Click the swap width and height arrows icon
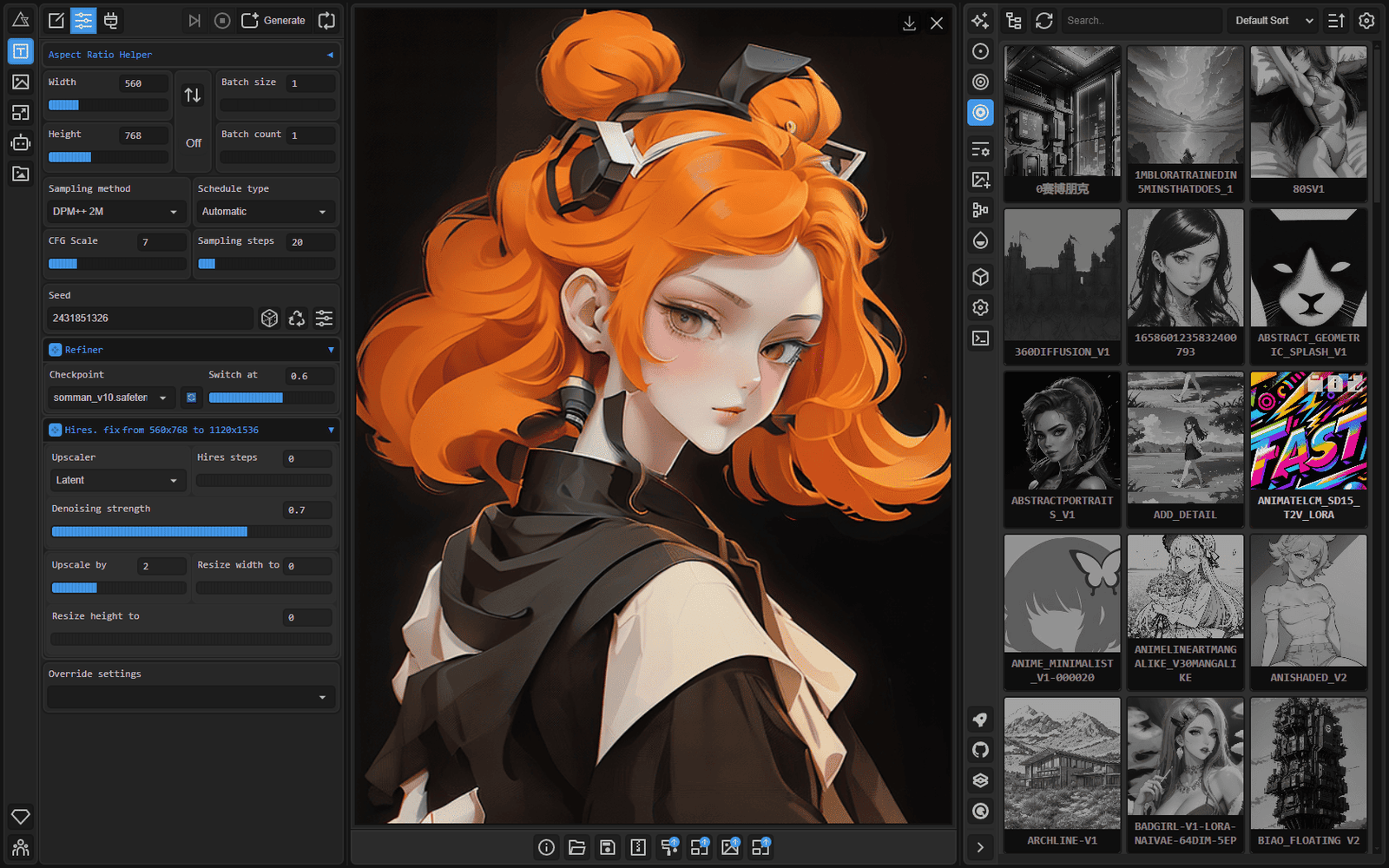This screenshot has width=1389, height=868. pos(193,95)
